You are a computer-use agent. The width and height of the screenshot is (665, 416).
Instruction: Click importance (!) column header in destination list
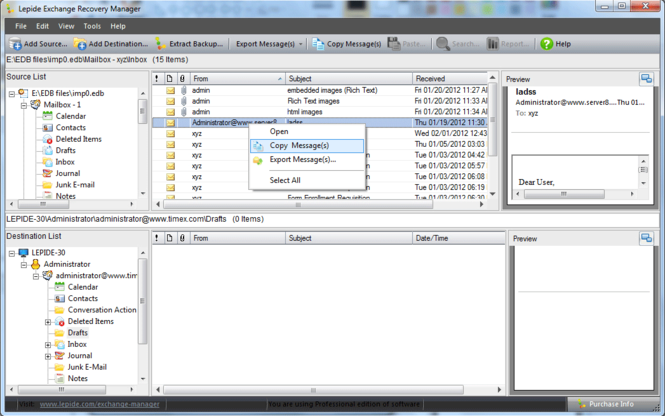[157, 238]
